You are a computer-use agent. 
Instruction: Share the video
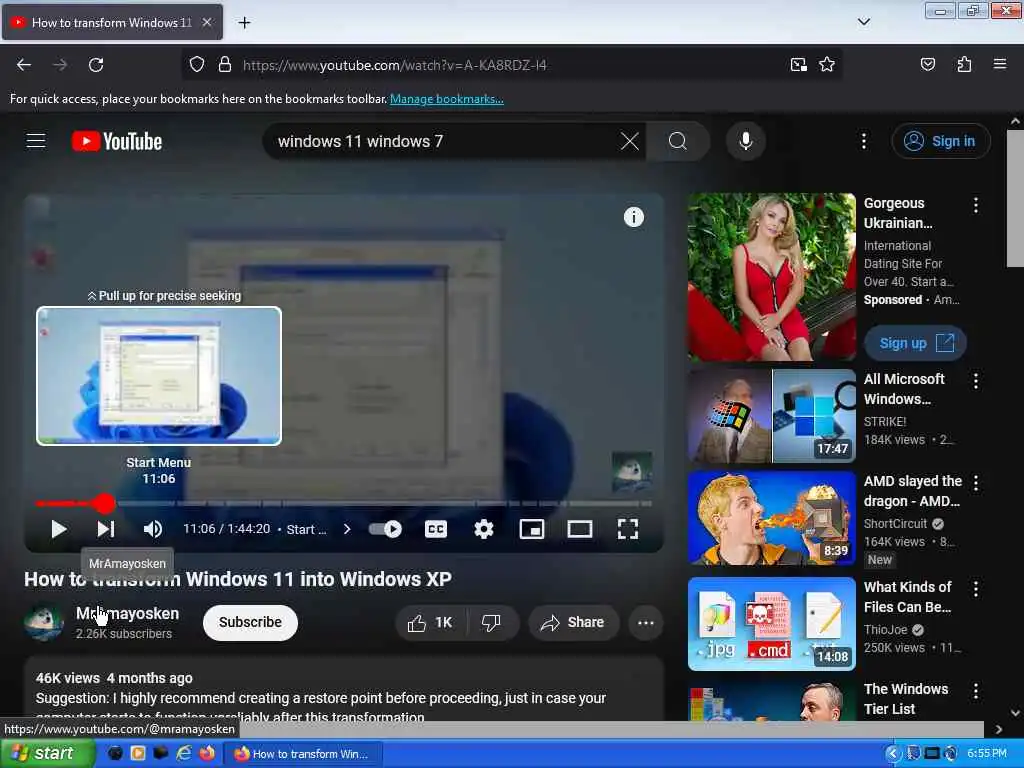click(573, 623)
